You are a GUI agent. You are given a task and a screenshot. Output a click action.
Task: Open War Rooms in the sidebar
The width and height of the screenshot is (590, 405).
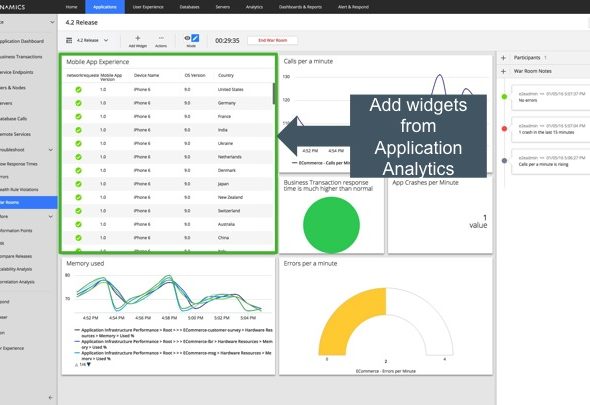[x=29, y=202]
